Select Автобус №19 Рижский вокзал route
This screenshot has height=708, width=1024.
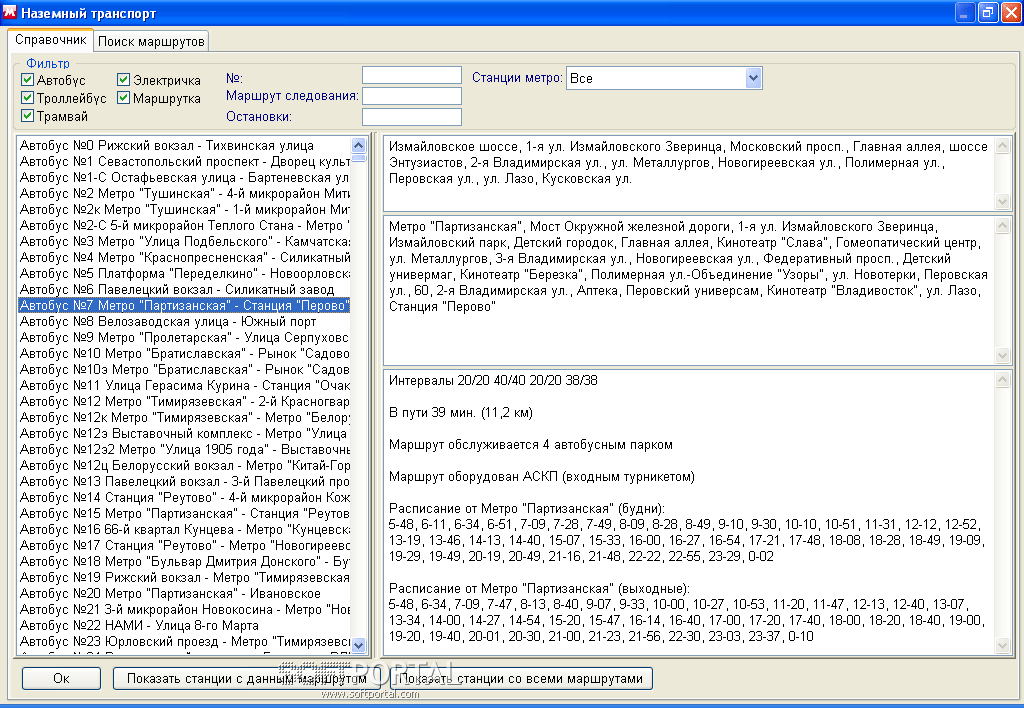coord(184,577)
